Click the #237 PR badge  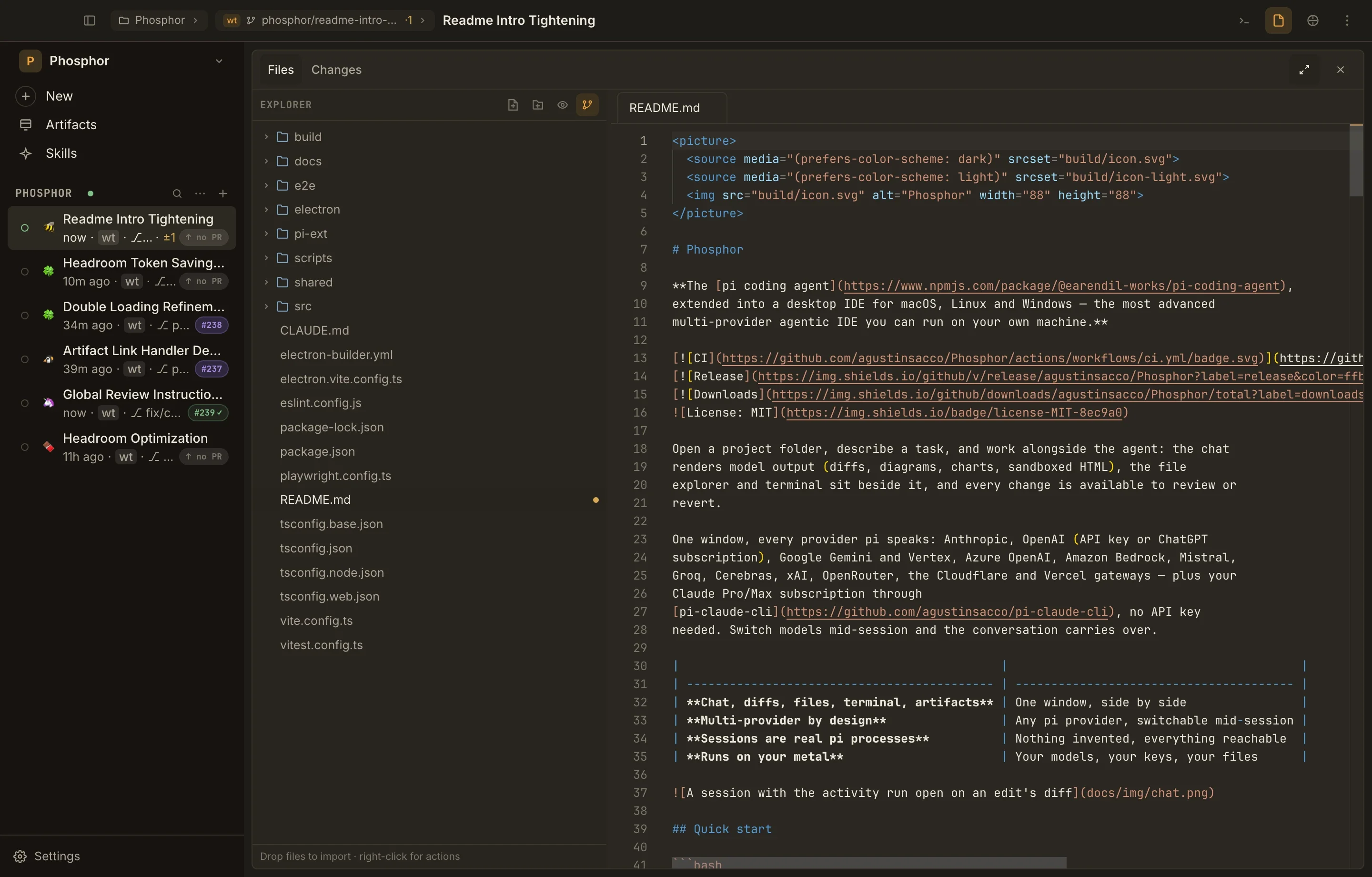pos(212,369)
